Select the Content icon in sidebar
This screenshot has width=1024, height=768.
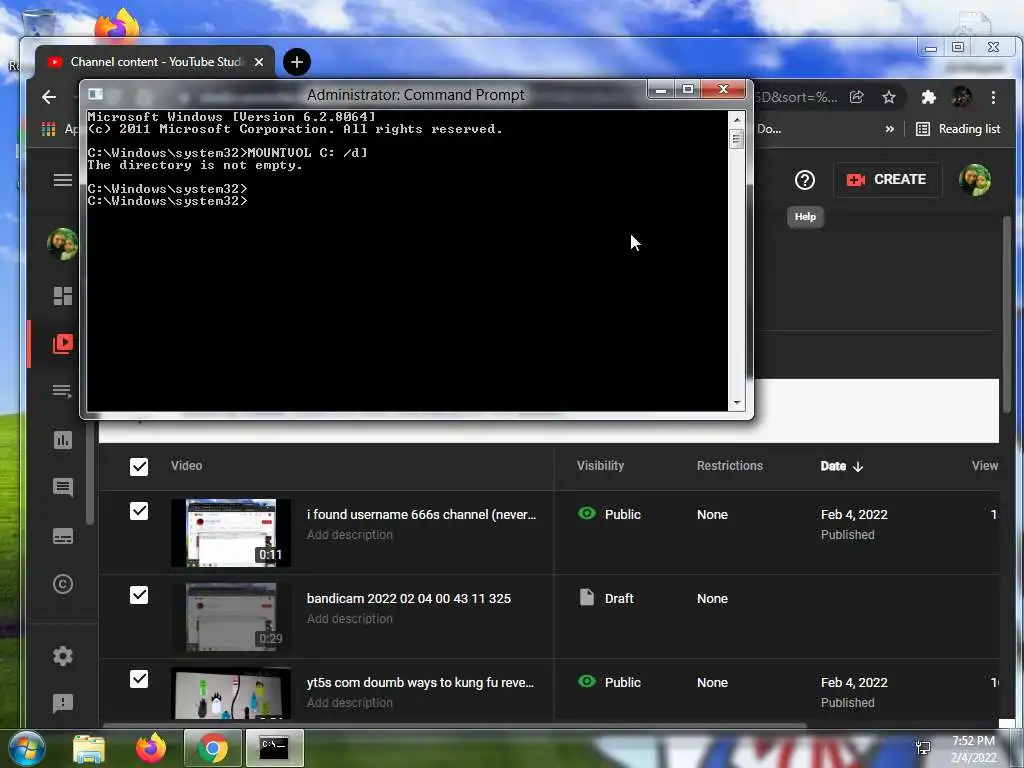pyautogui.click(x=63, y=344)
